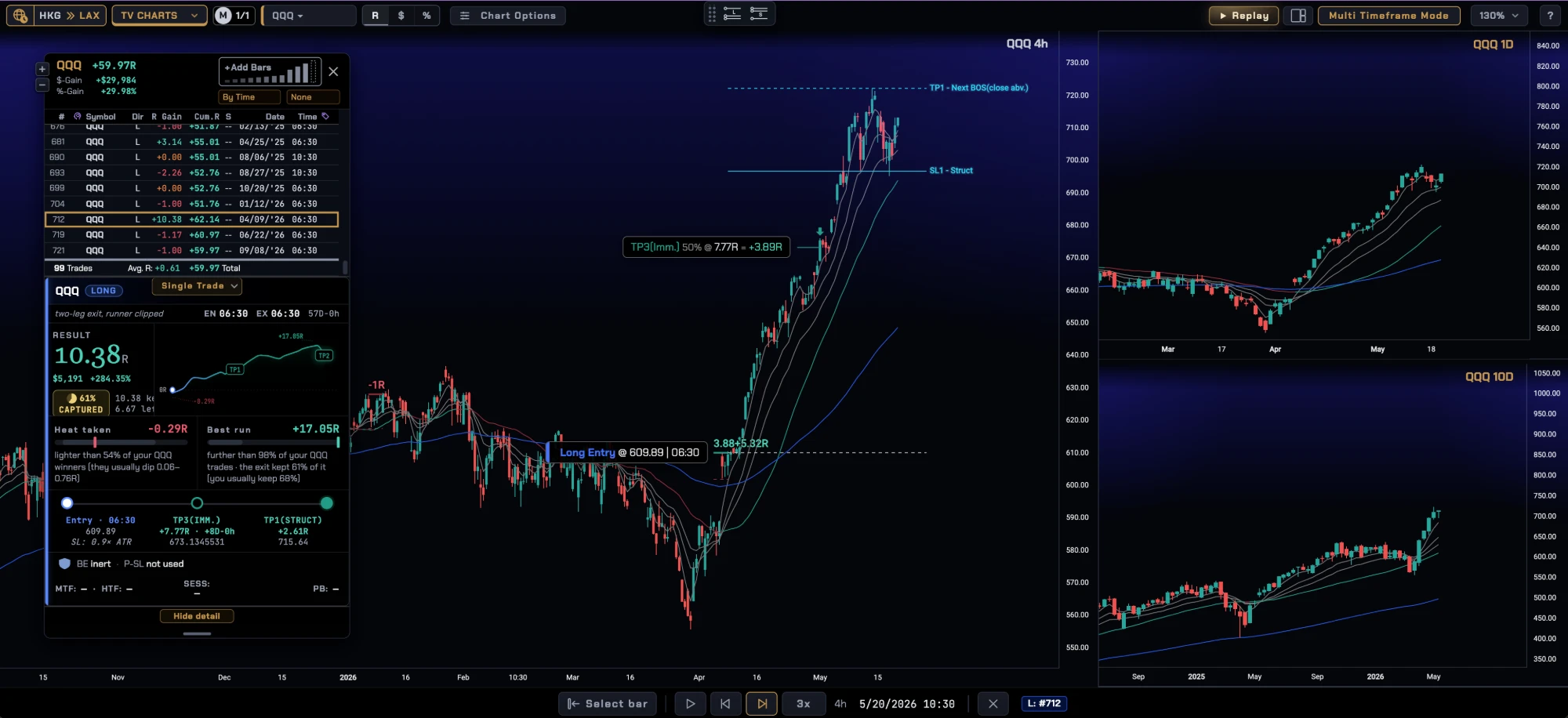Open the None filter dropdown
1568x718 pixels.
313,97
